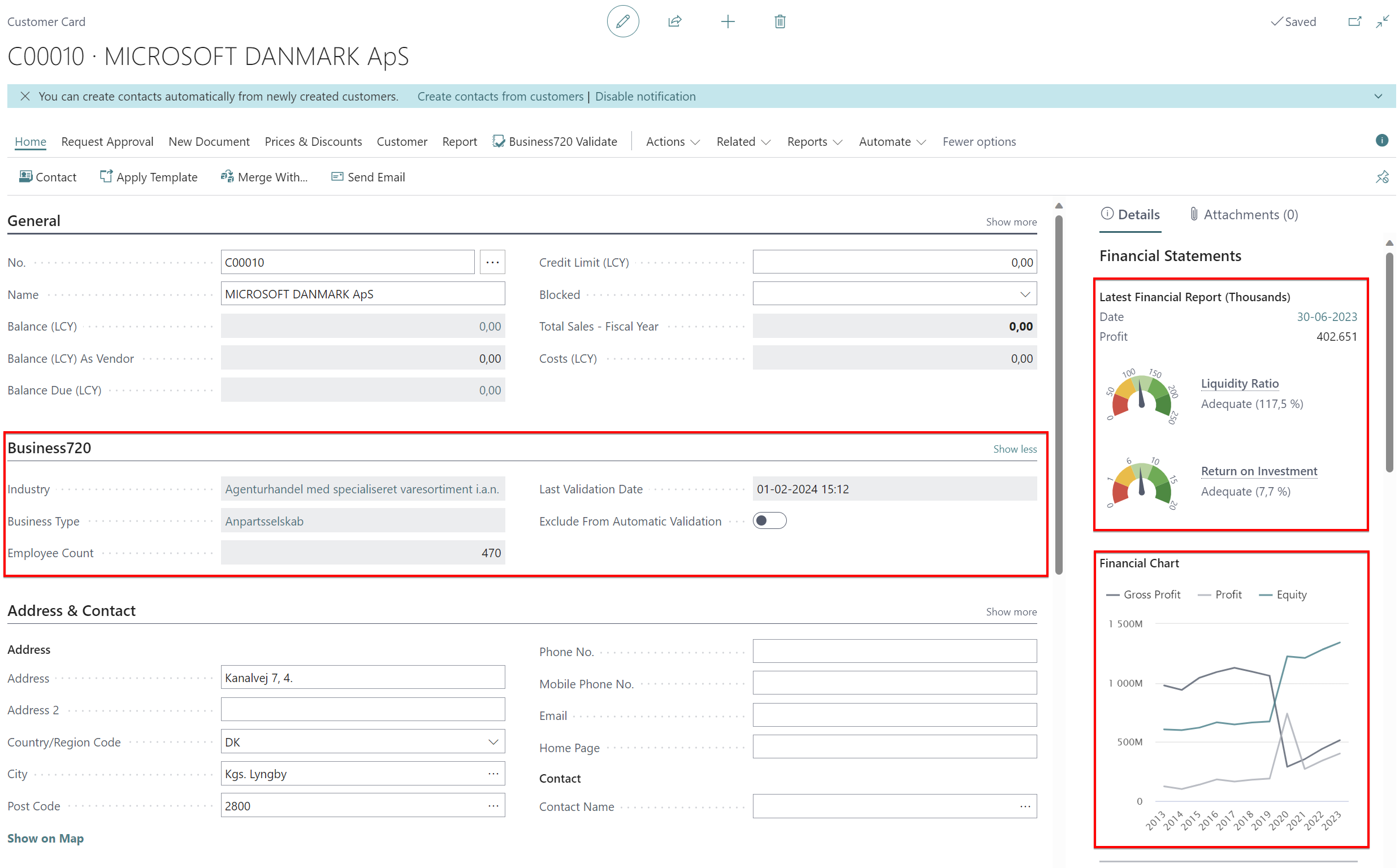This screenshot has height=868, width=1399.
Task: Click the Business720 Validate menu item
Action: (555, 141)
